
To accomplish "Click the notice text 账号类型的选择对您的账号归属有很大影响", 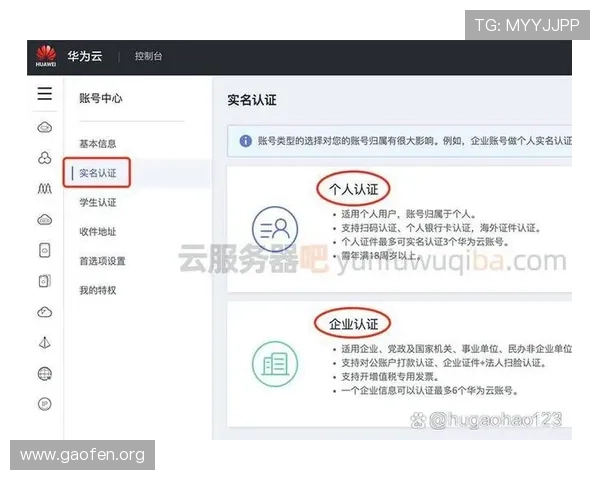I will click(346, 141).
